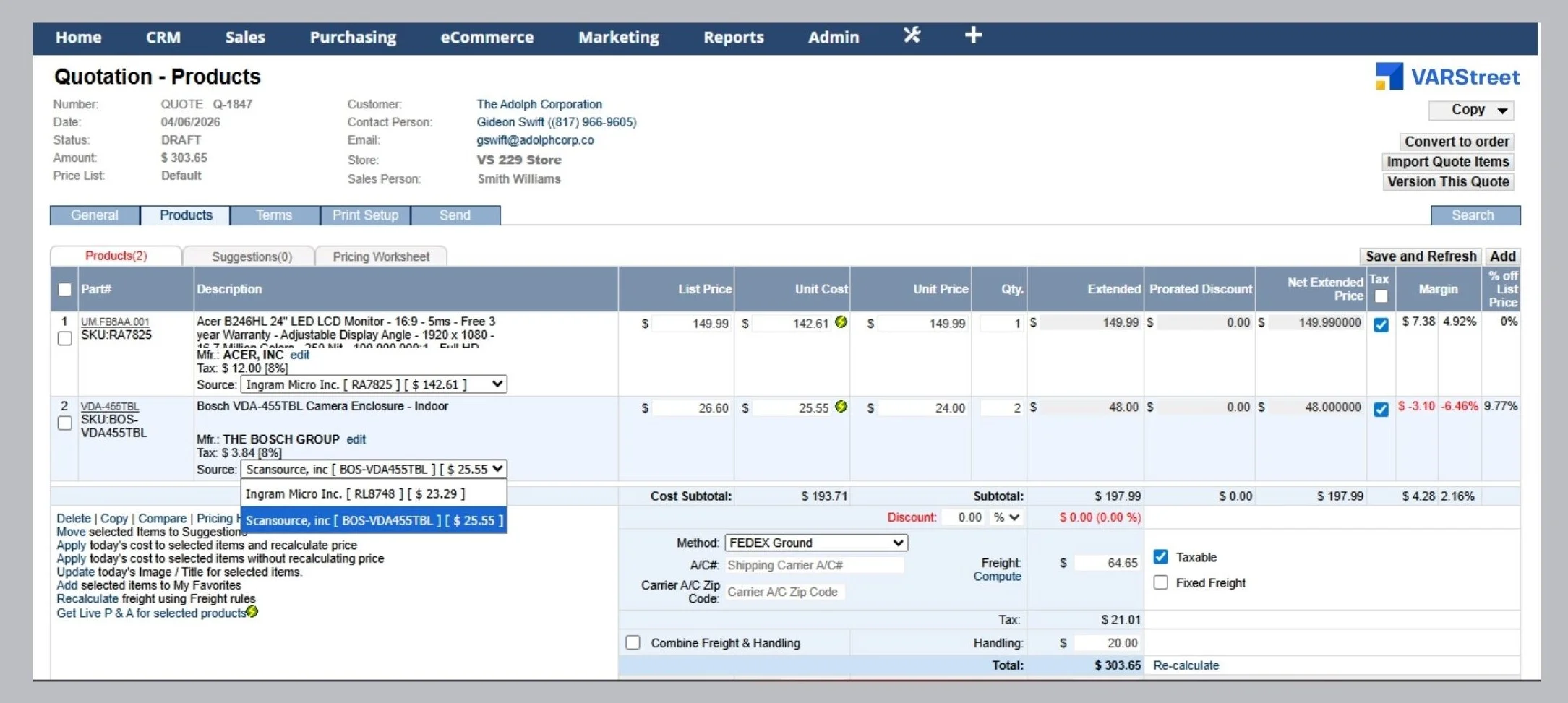Open The Adolph Corporation customer link
Viewport: 1568px width, 703px height.
[x=539, y=104]
